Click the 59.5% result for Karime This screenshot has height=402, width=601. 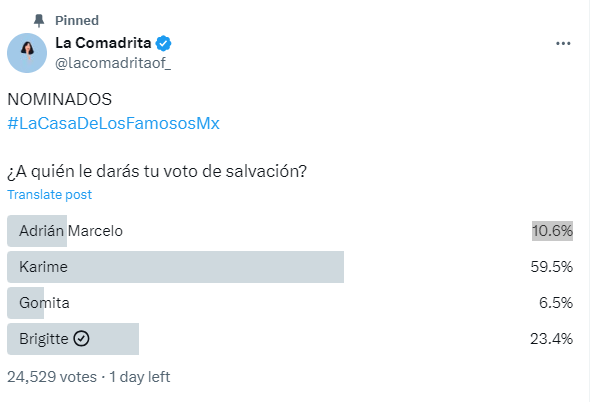point(551,267)
